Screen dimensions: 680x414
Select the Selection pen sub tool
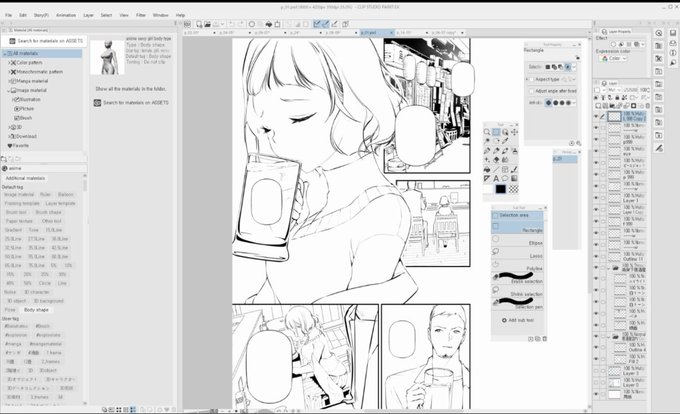[517, 303]
